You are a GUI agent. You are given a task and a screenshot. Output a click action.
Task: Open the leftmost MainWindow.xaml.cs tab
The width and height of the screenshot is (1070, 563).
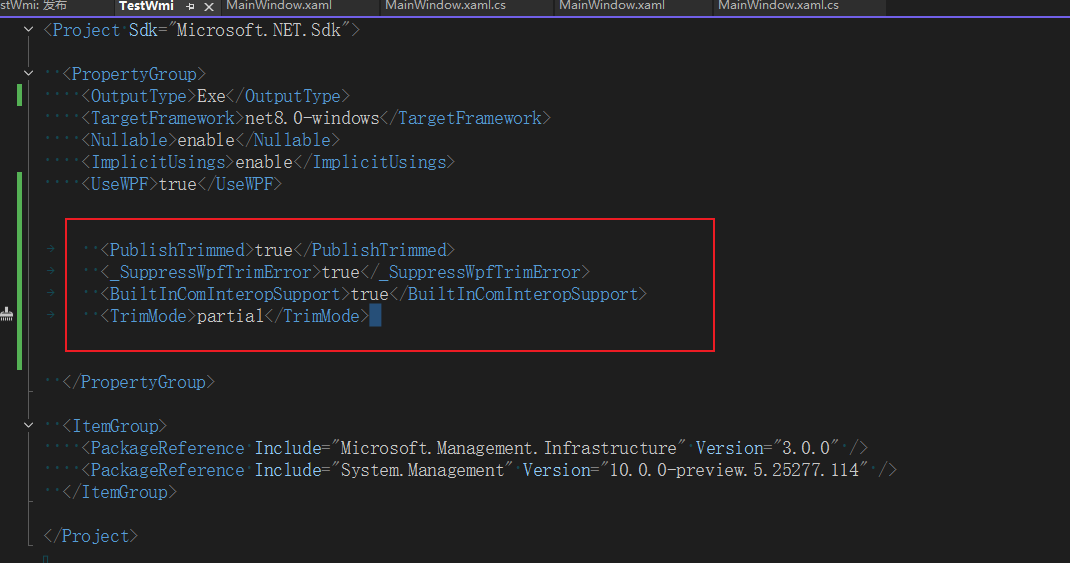(445, 6)
